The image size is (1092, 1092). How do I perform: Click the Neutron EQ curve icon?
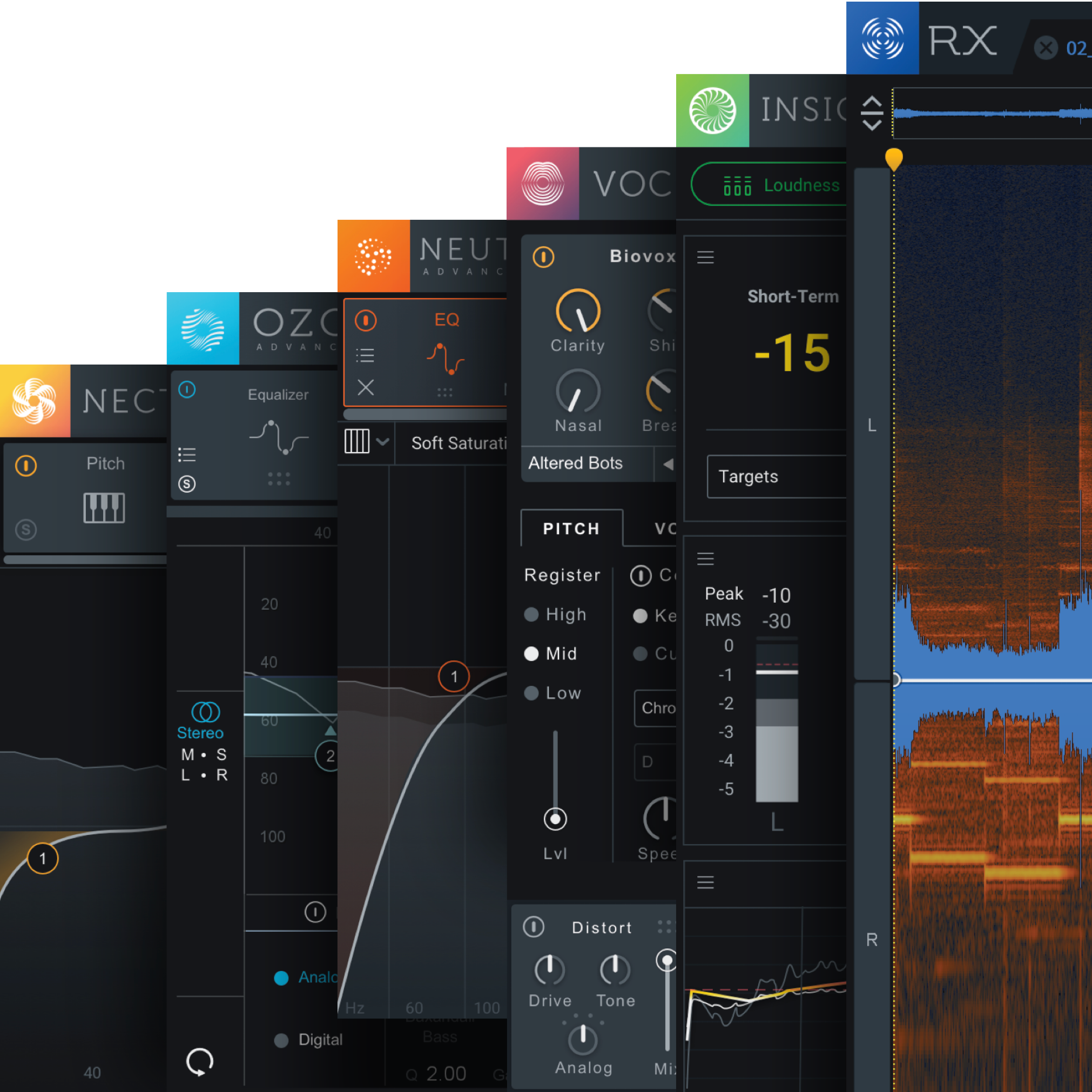[x=446, y=359]
